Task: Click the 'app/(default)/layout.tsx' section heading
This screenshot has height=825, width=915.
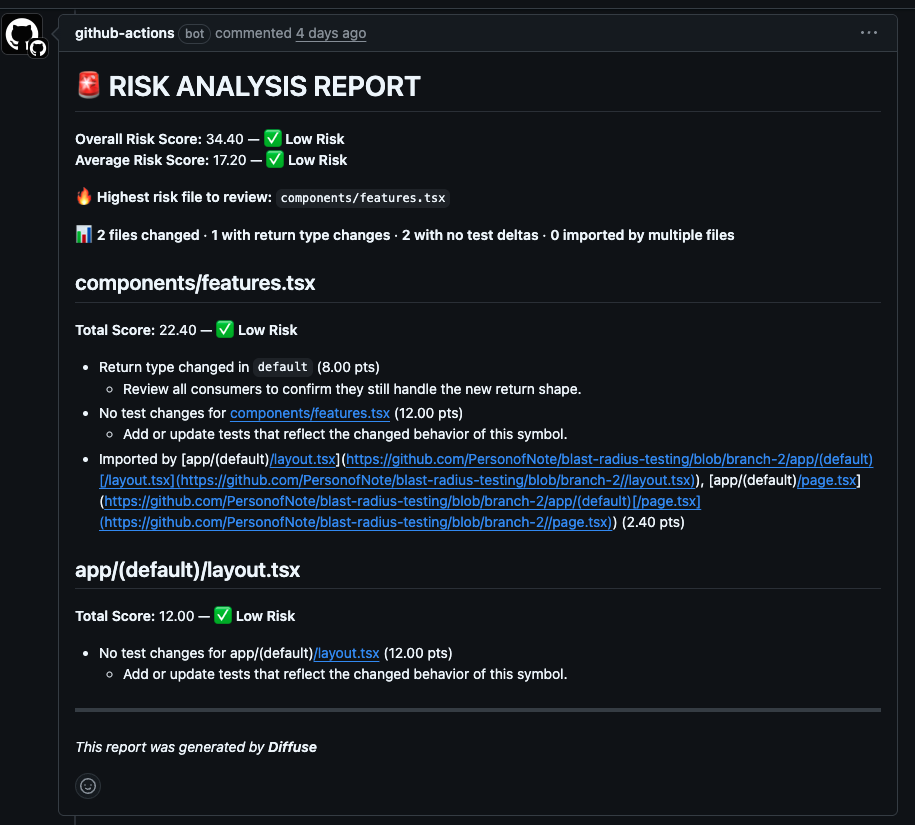Action: point(187,569)
